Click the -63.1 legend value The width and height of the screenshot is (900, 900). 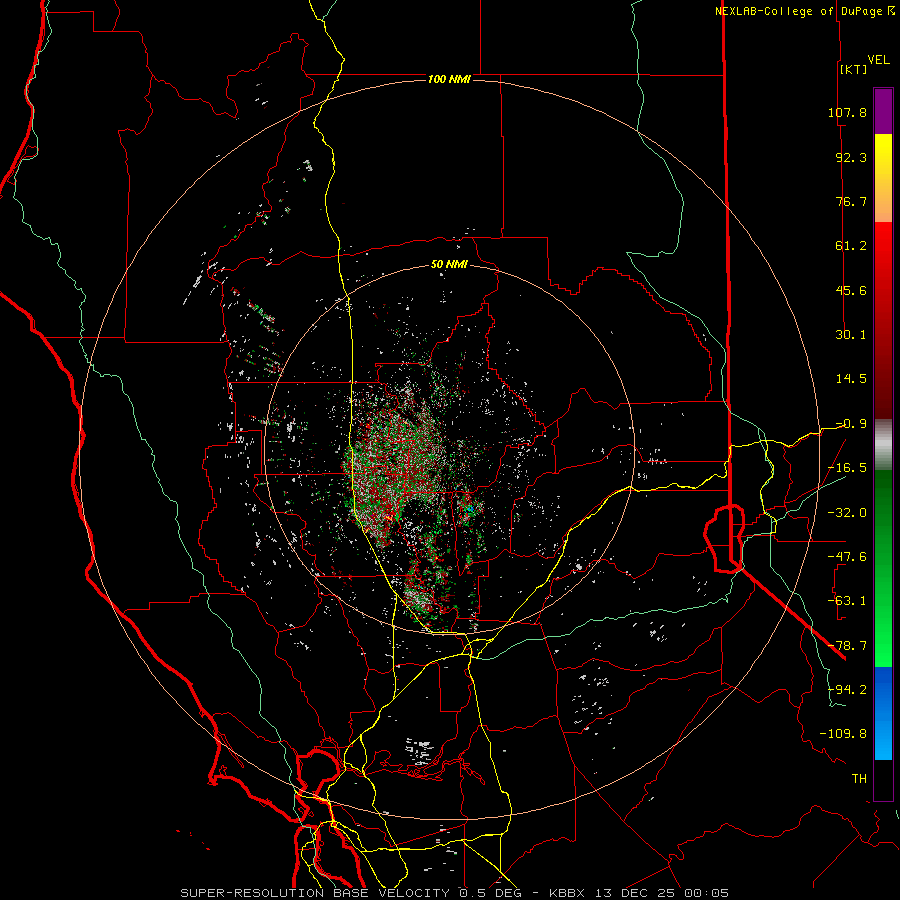[847, 601]
